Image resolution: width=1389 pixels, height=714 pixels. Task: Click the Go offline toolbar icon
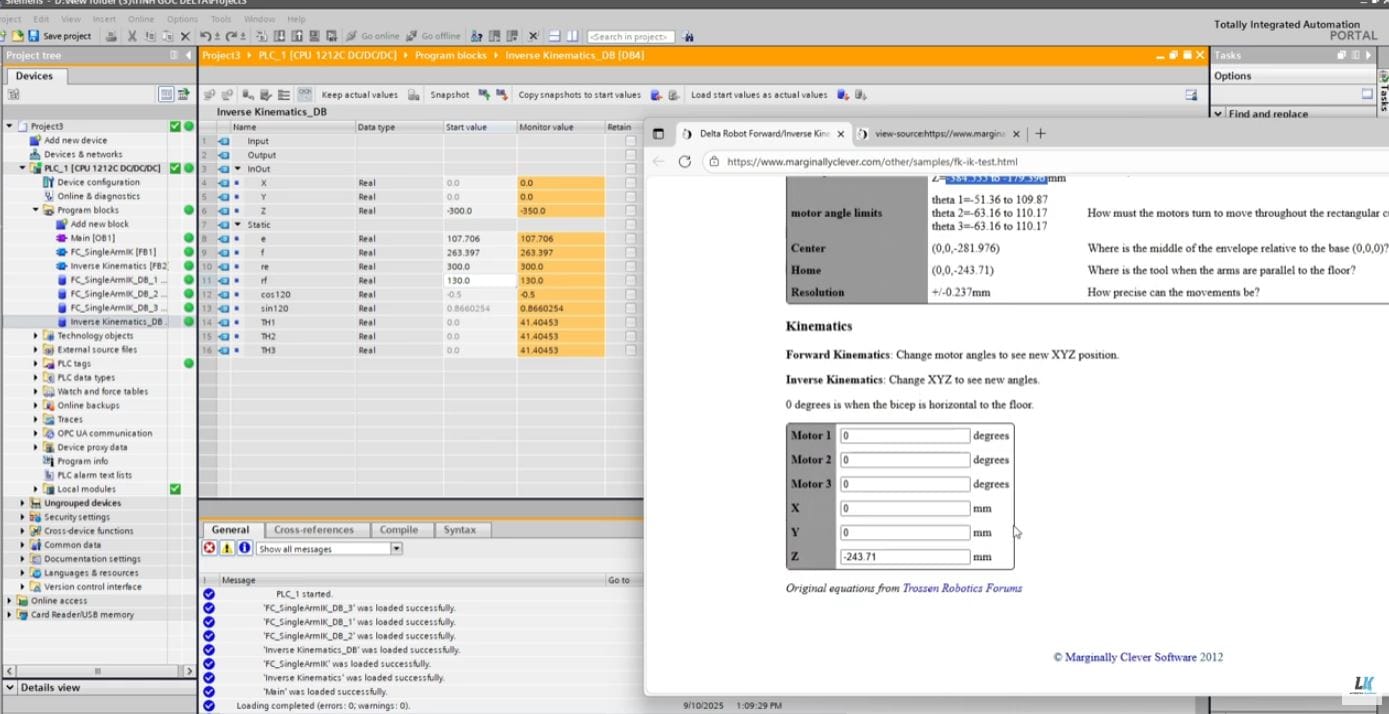coord(414,36)
